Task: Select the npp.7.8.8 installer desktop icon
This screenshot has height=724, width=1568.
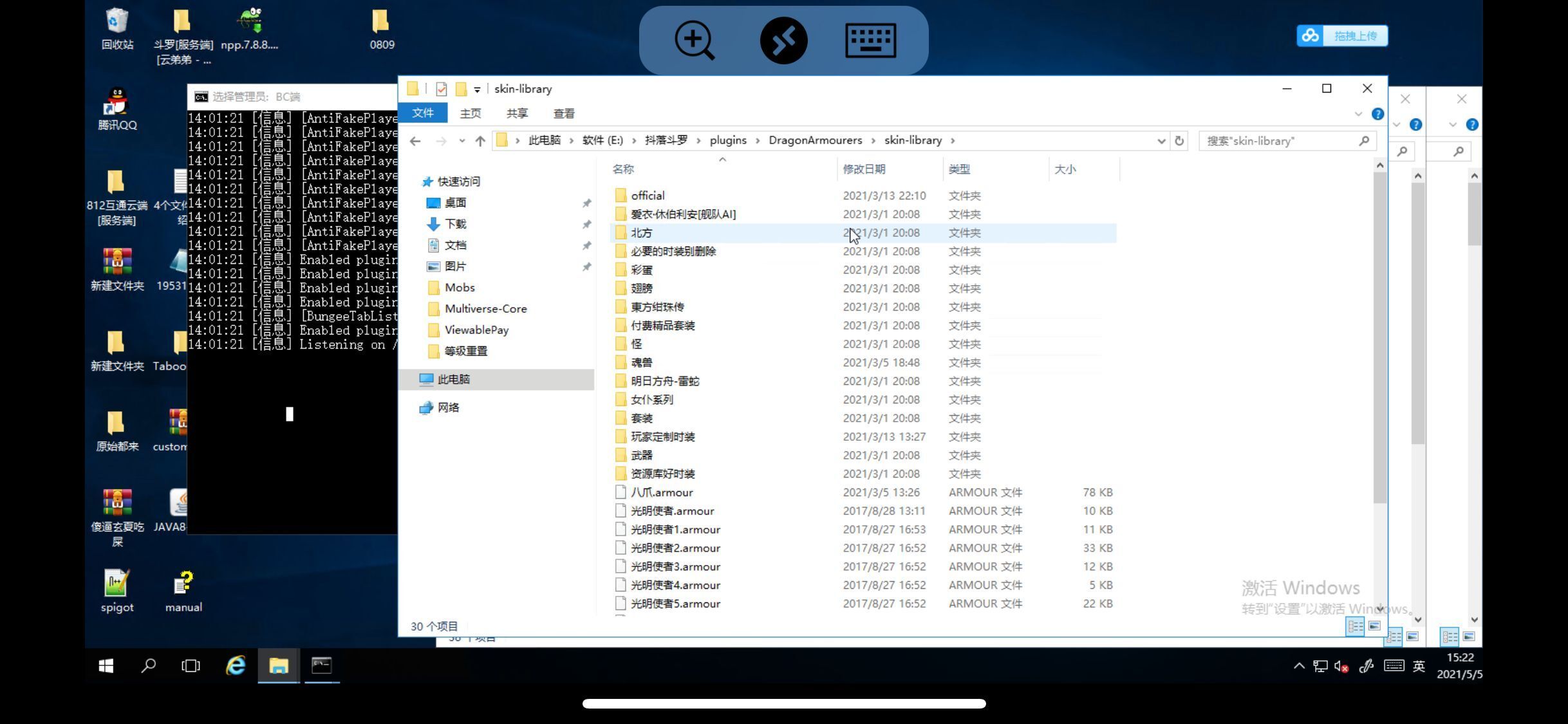Action: pos(250,29)
